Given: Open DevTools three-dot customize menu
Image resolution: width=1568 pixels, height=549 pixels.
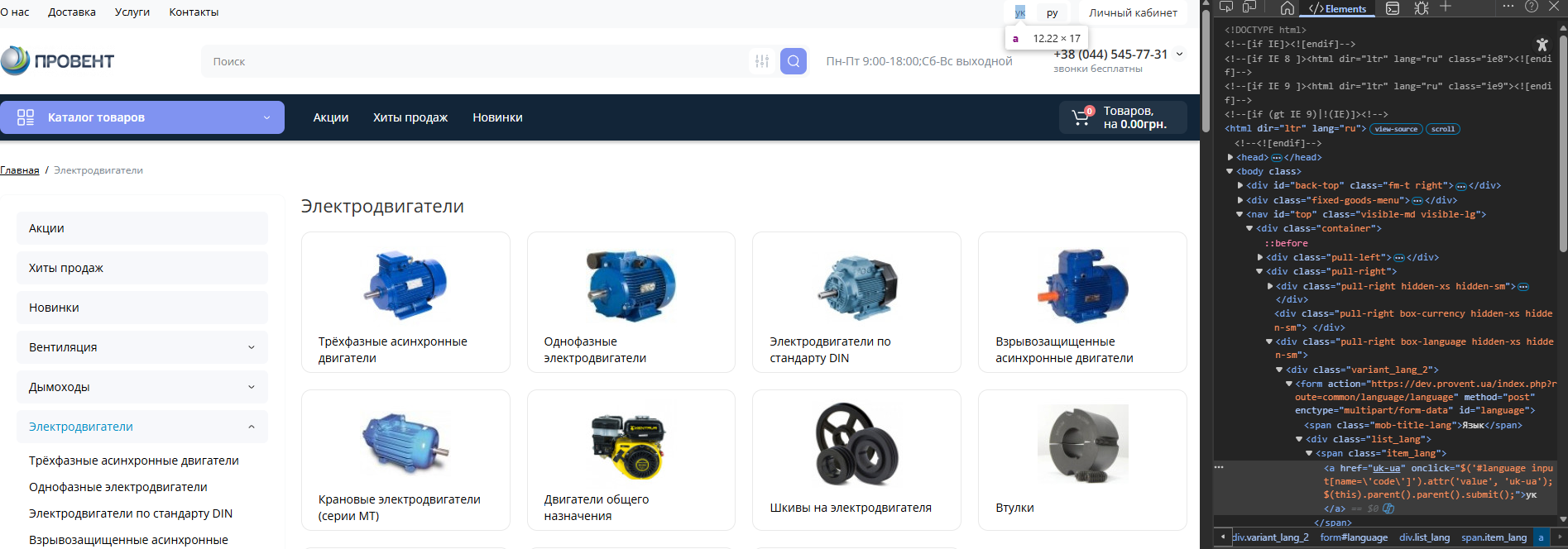Looking at the screenshot, I should click(1508, 7).
